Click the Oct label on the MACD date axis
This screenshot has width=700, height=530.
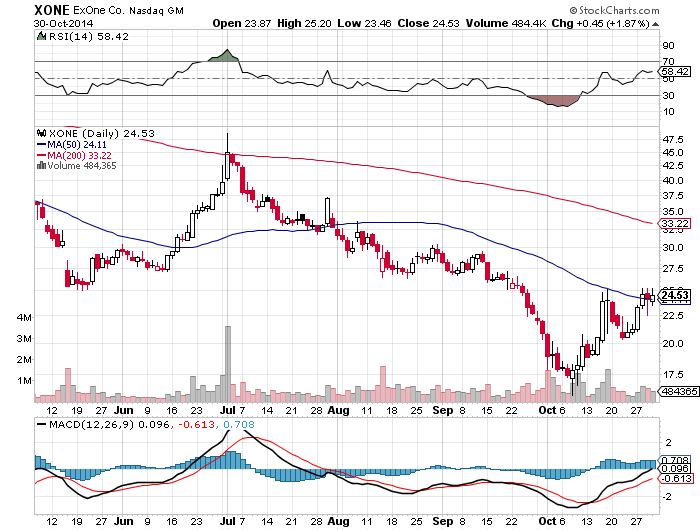(547, 521)
